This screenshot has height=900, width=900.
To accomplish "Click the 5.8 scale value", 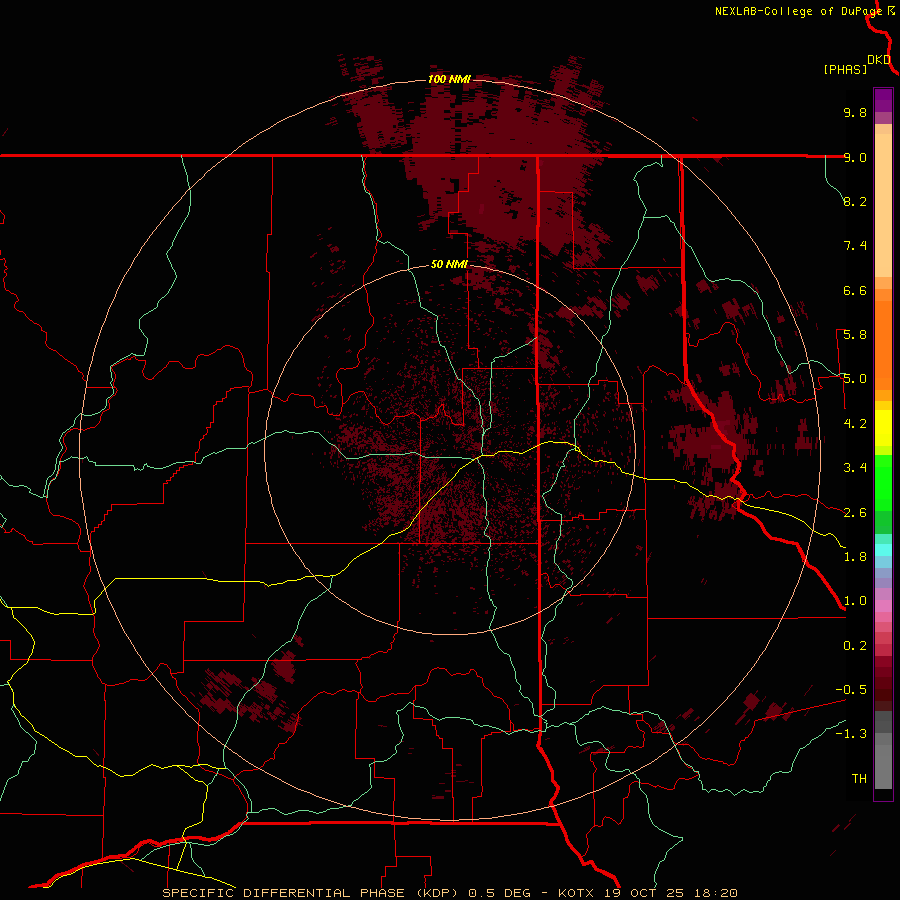I will click(x=855, y=335).
